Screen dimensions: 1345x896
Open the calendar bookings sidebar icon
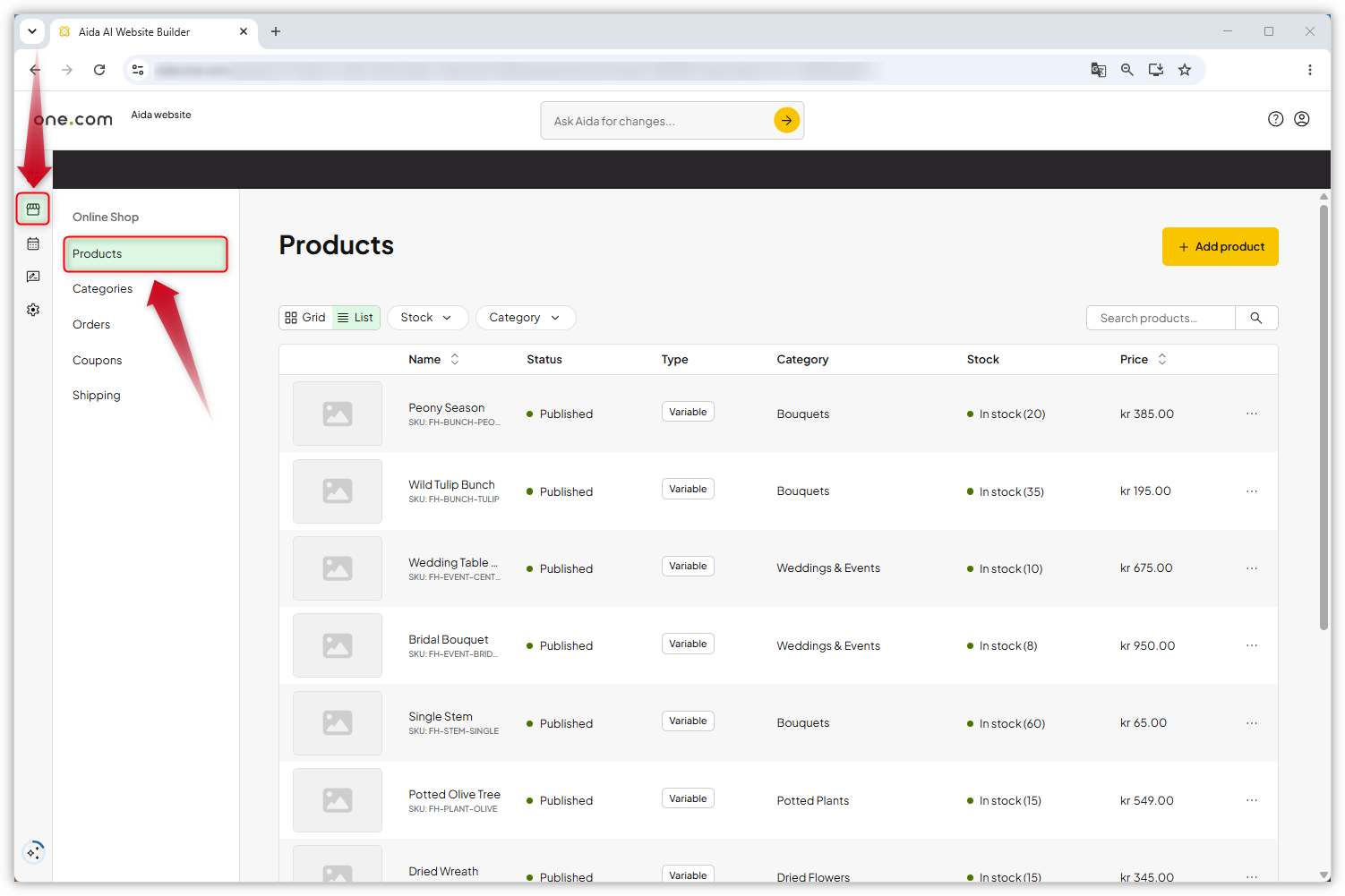pos(33,243)
